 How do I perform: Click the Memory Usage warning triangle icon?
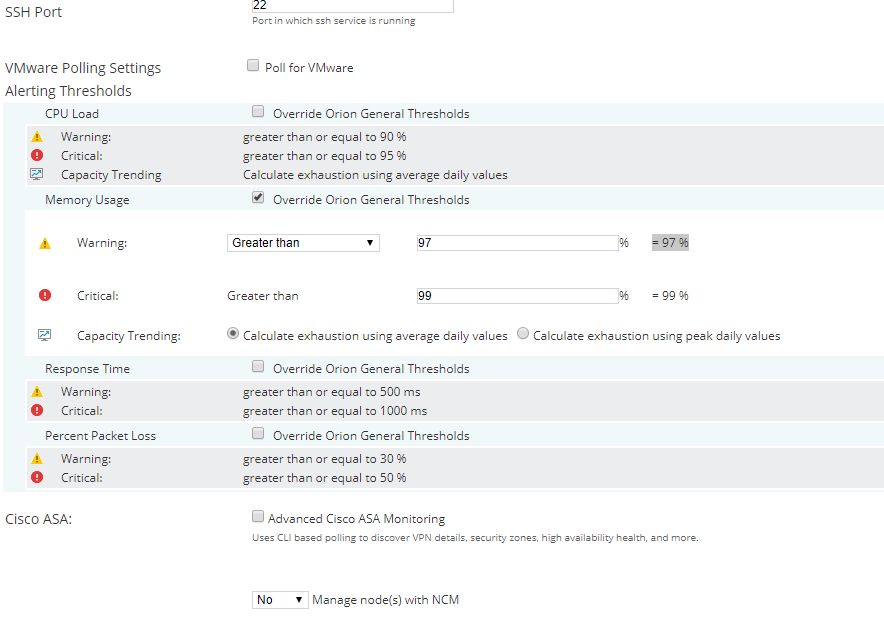pos(45,243)
